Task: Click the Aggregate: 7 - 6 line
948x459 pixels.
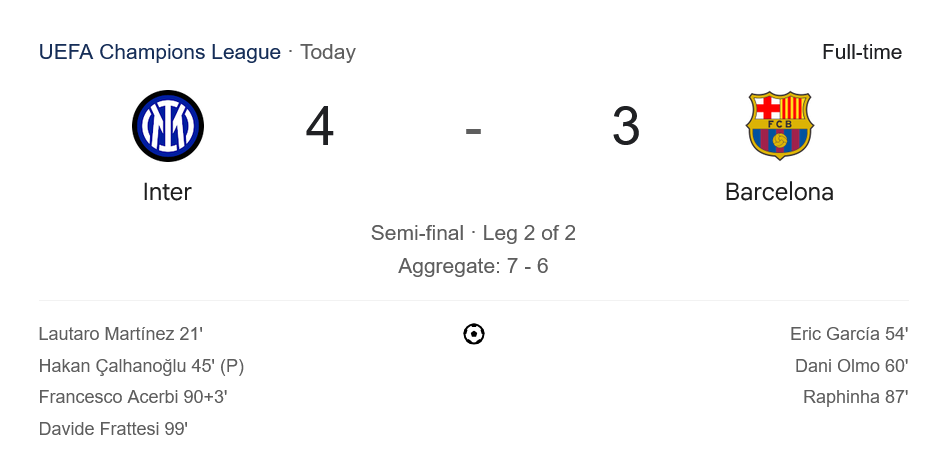Action: tap(473, 266)
